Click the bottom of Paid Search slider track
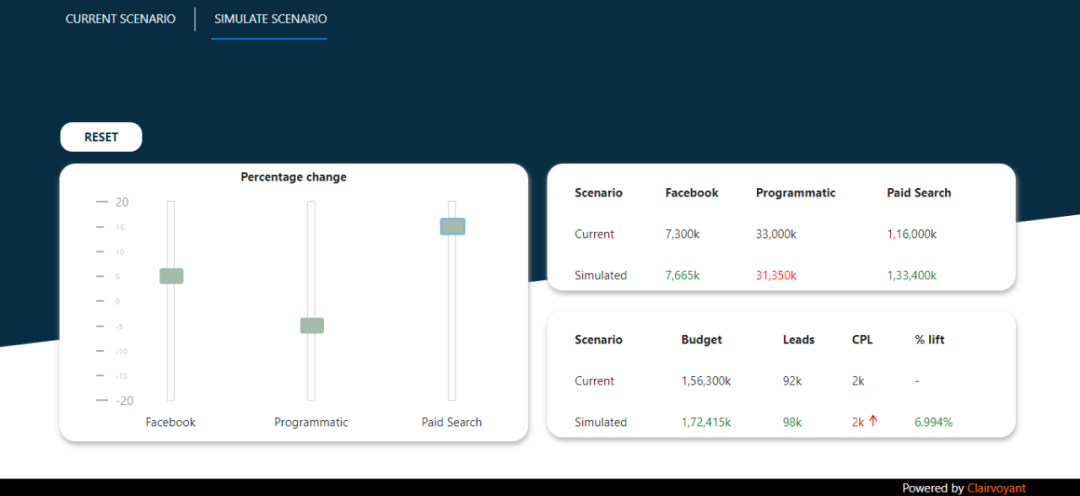 pyautogui.click(x=452, y=397)
